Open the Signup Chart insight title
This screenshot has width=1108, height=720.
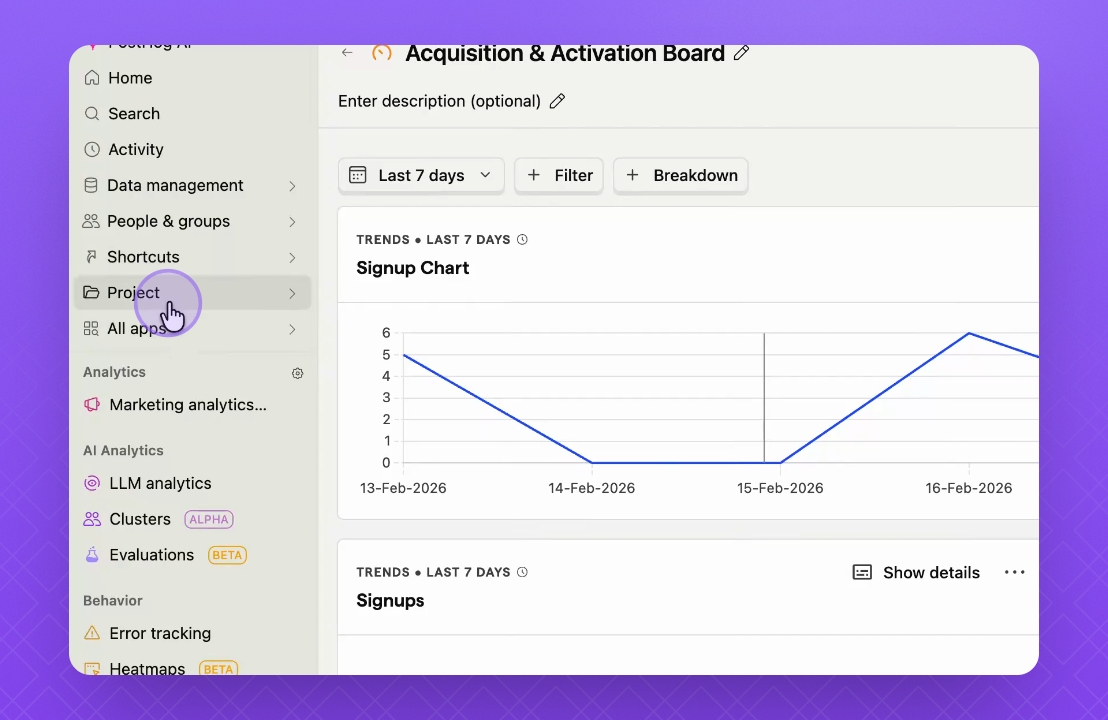pos(413,268)
